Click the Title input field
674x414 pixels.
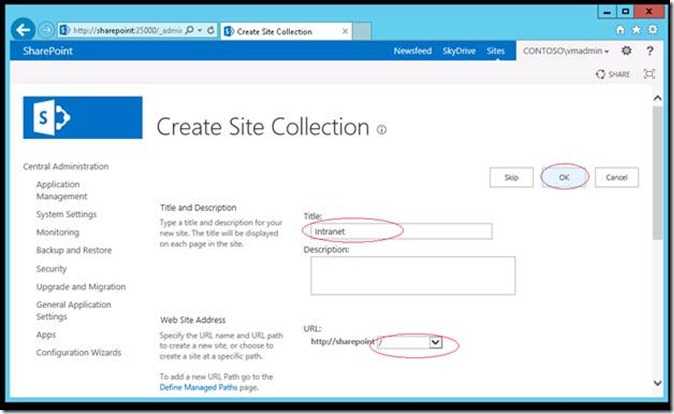[x=401, y=231]
